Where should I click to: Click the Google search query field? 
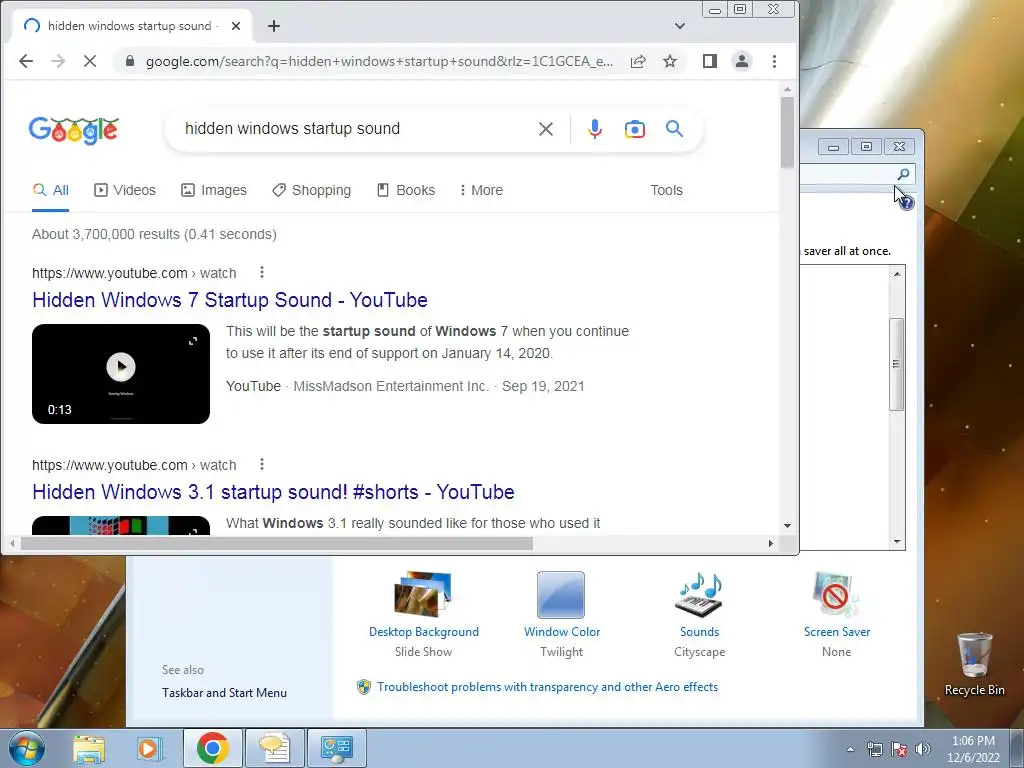(x=353, y=129)
